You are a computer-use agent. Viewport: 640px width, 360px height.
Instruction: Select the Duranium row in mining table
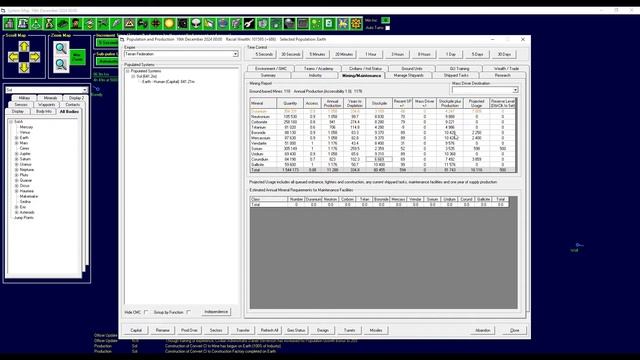[x=382, y=111]
